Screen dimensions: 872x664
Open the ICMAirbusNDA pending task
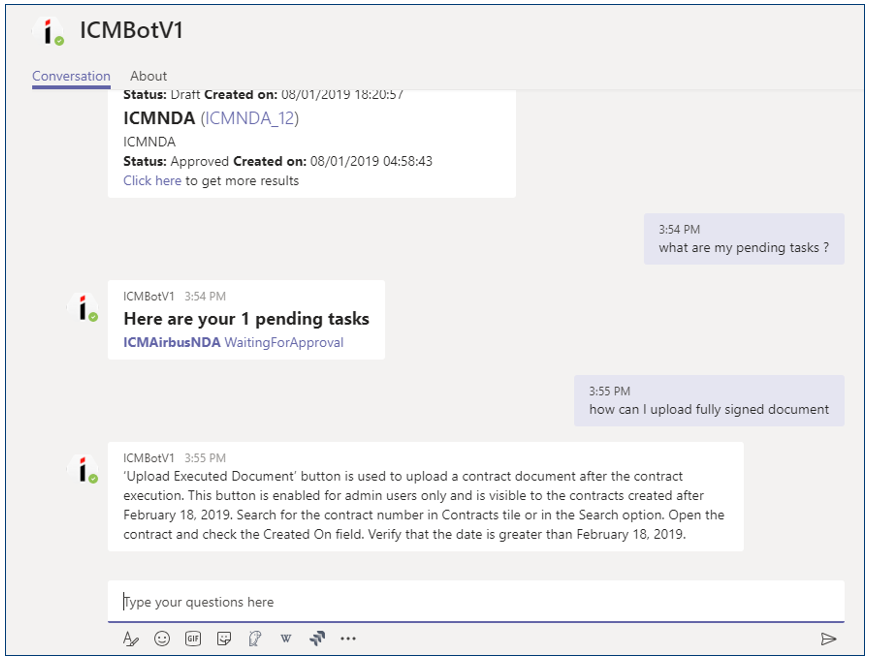click(171, 342)
